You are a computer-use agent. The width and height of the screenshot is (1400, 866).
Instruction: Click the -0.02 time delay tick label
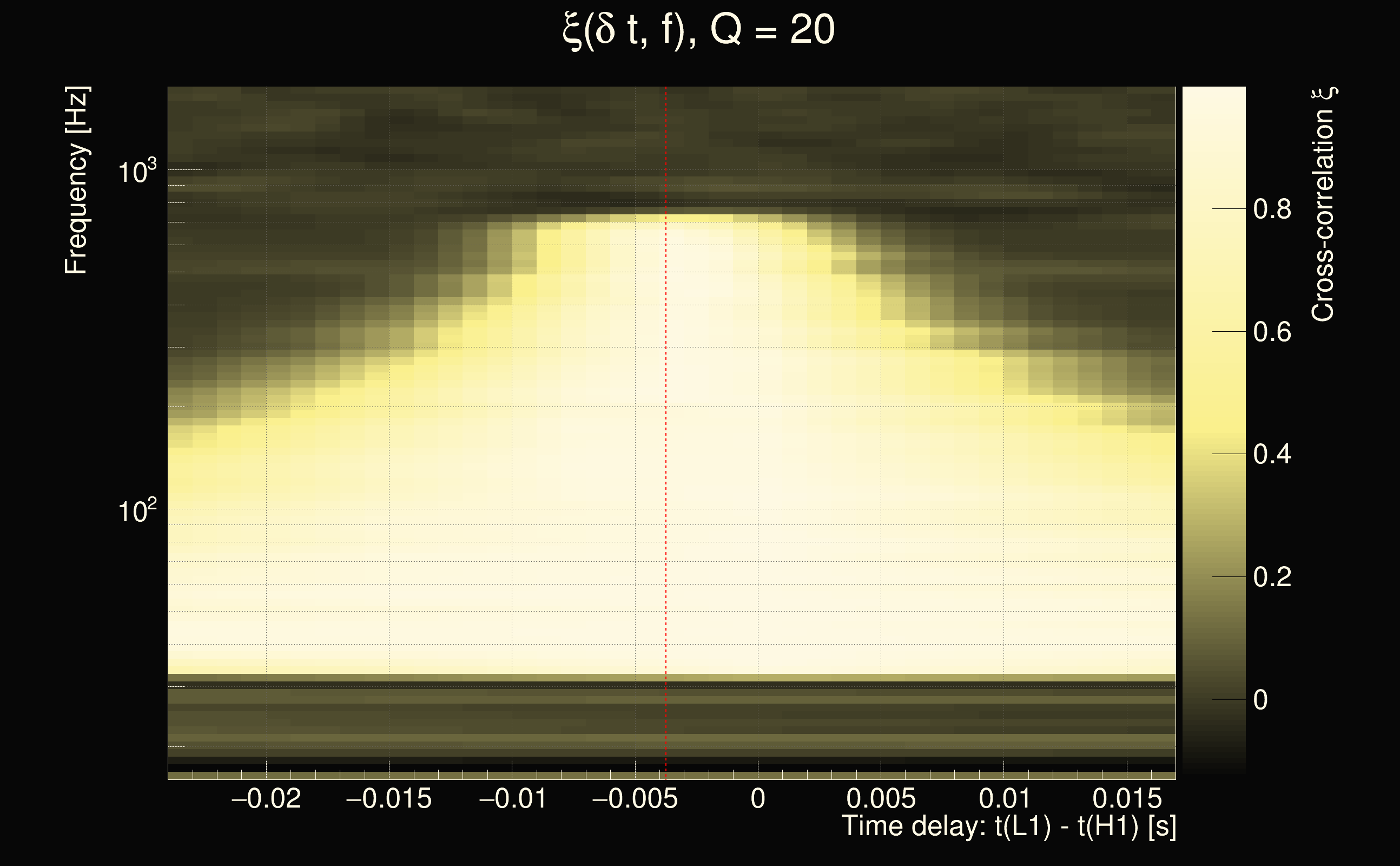coord(266,798)
